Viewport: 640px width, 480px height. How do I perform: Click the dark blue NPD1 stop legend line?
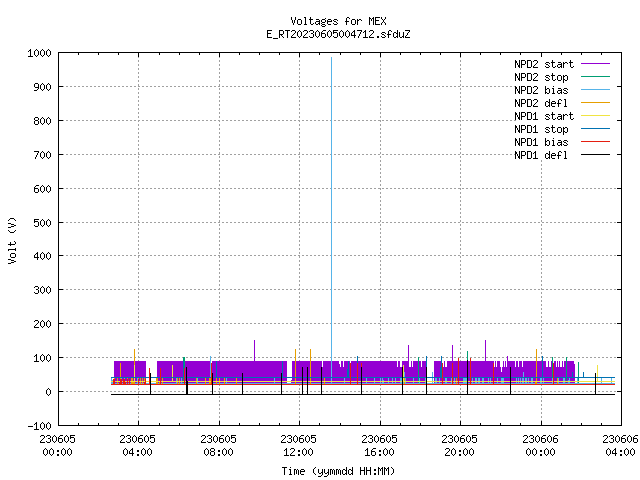(x=596, y=129)
